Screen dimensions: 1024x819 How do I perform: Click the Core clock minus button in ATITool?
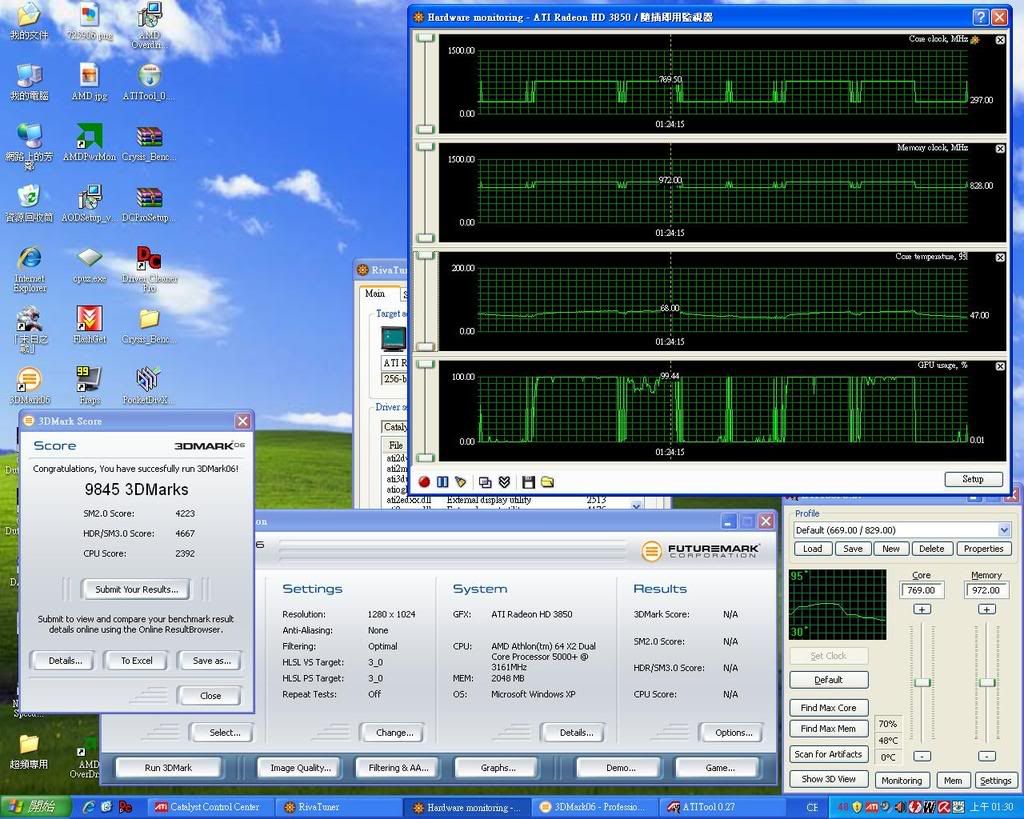(921, 756)
